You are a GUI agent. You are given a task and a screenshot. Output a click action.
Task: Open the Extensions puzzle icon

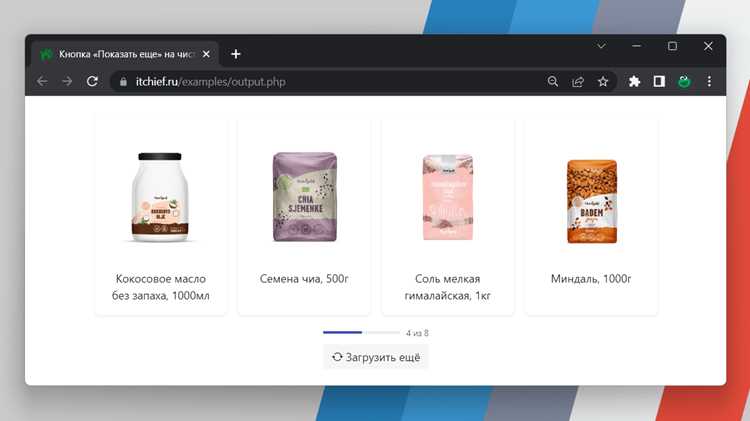[634, 81]
